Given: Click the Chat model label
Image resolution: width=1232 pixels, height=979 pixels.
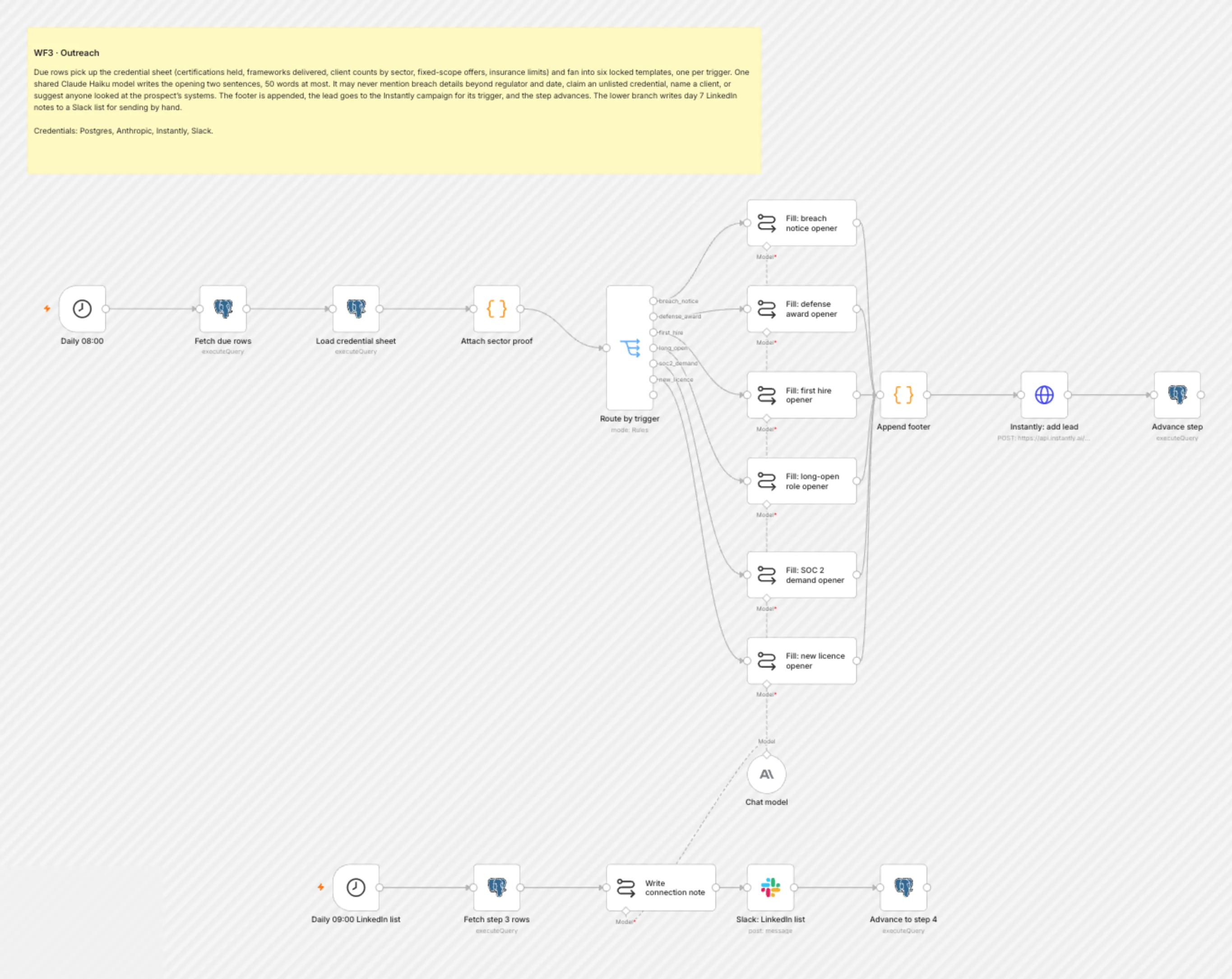Looking at the screenshot, I should click(x=766, y=802).
